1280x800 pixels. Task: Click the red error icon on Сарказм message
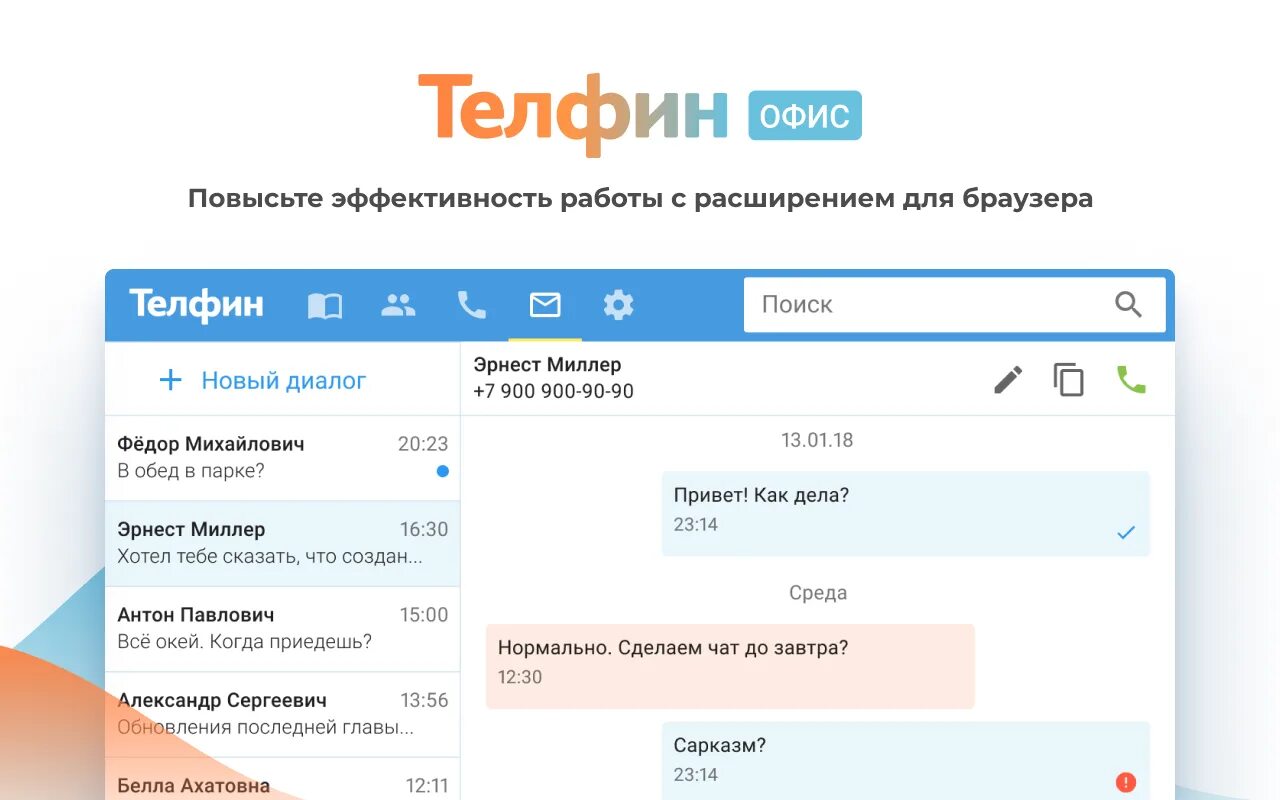(1126, 782)
